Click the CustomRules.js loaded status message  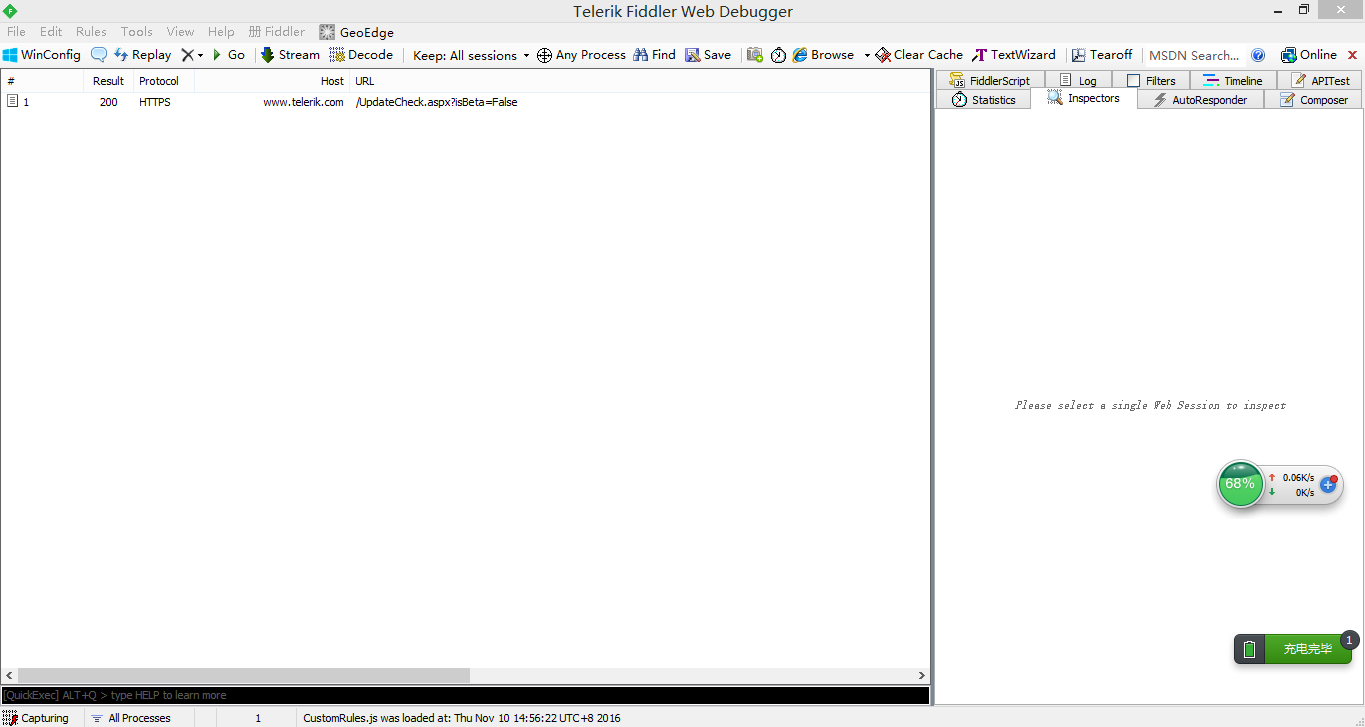[x=462, y=718]
